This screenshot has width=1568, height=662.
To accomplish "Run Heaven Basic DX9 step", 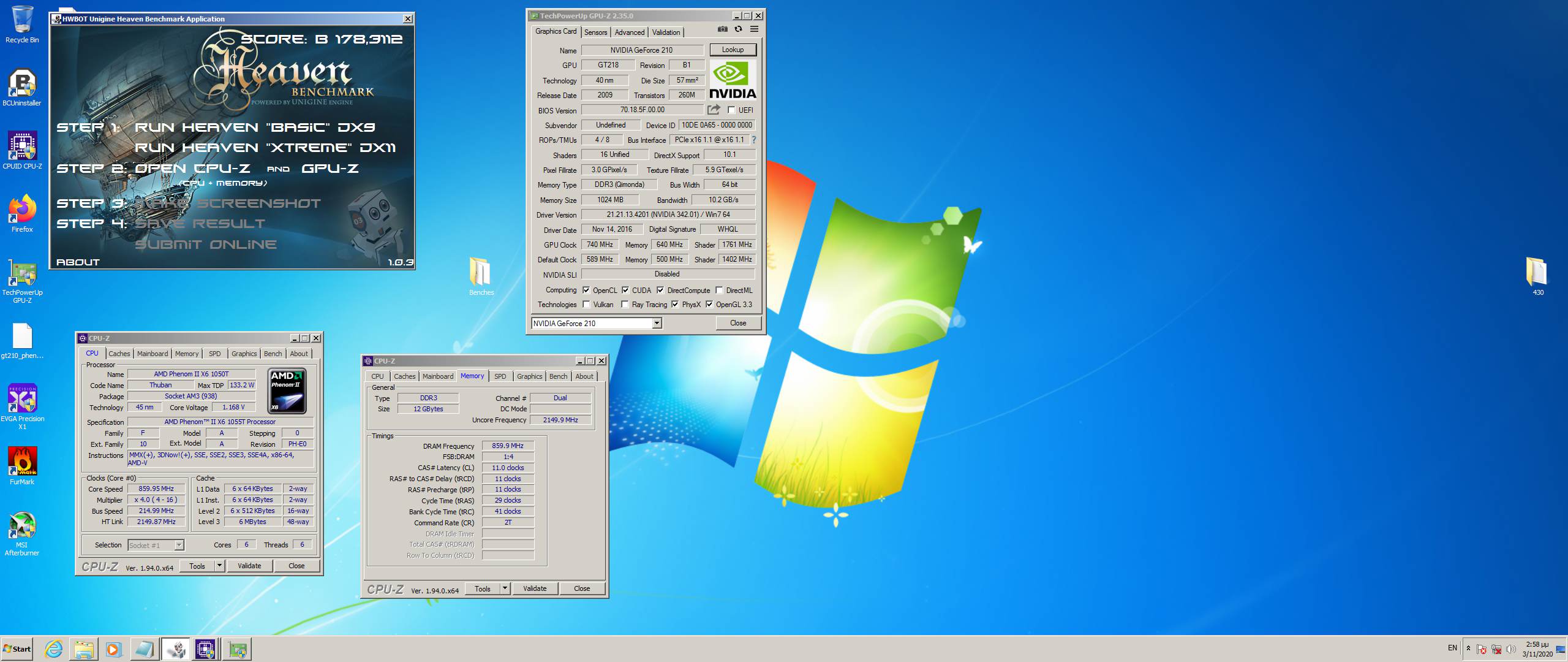I will coord(255,127).
